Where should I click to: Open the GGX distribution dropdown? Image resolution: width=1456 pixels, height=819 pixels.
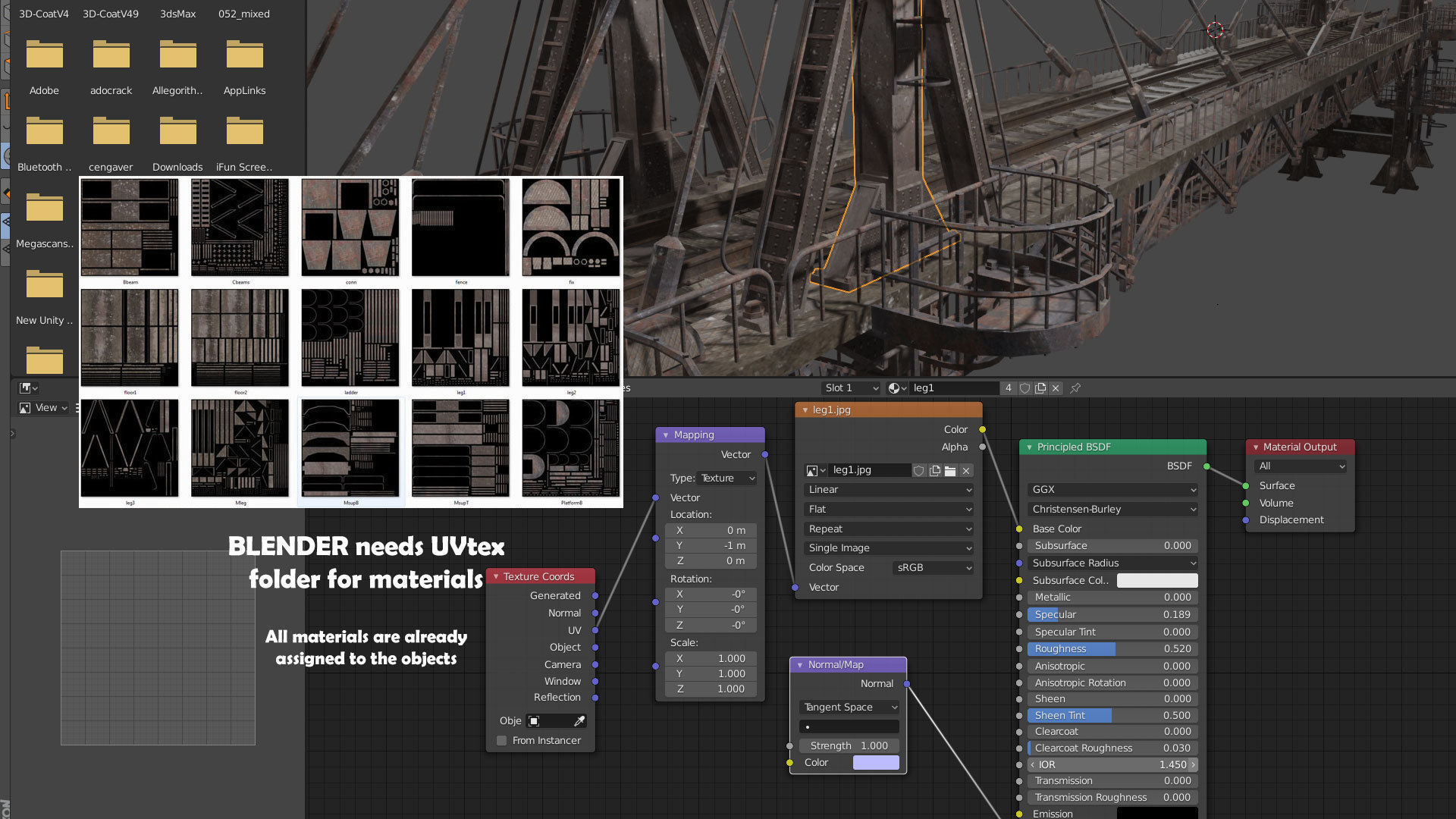click(x=1112, y=490)
